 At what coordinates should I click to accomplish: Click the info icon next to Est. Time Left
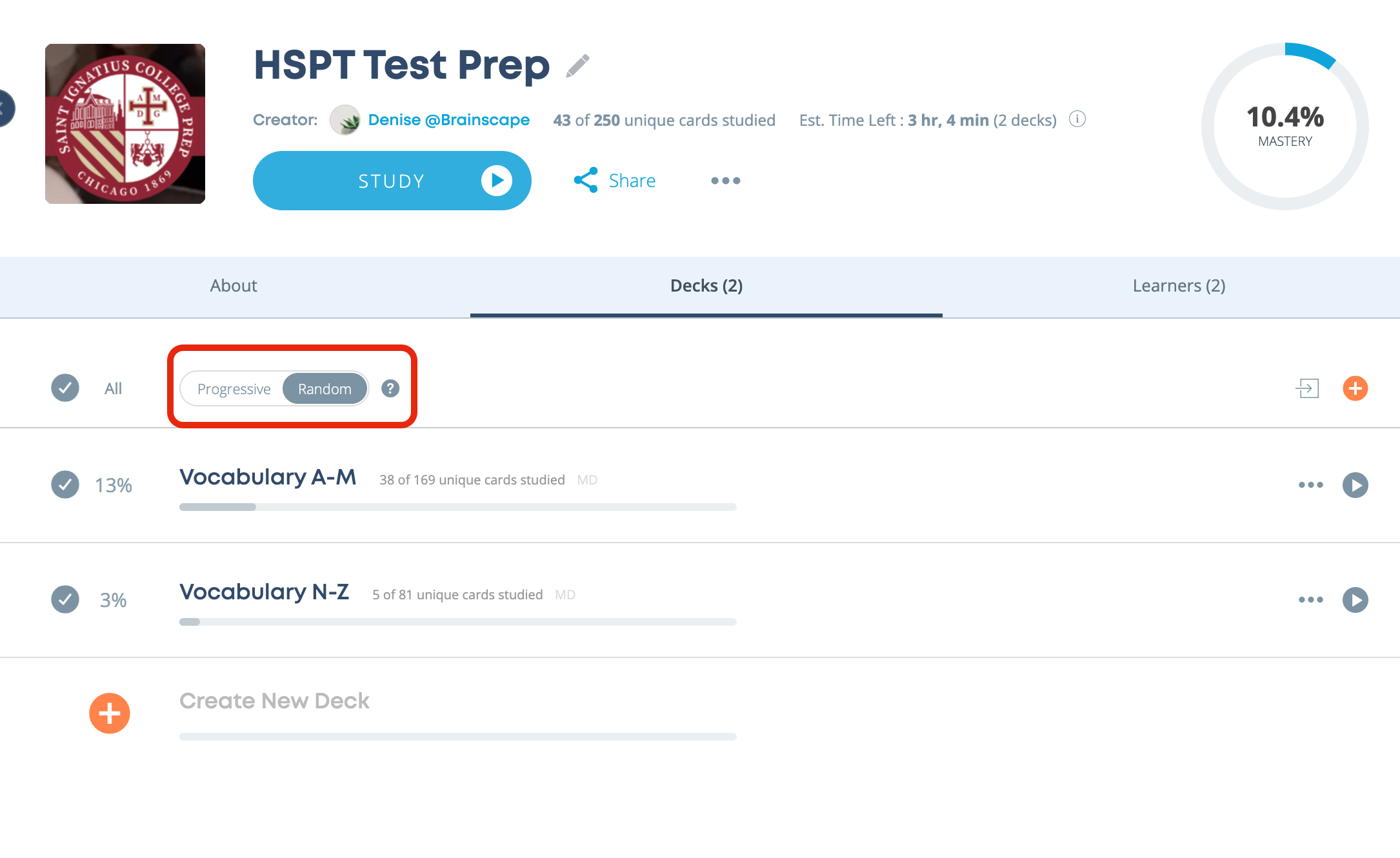[x=1077, y=119]
